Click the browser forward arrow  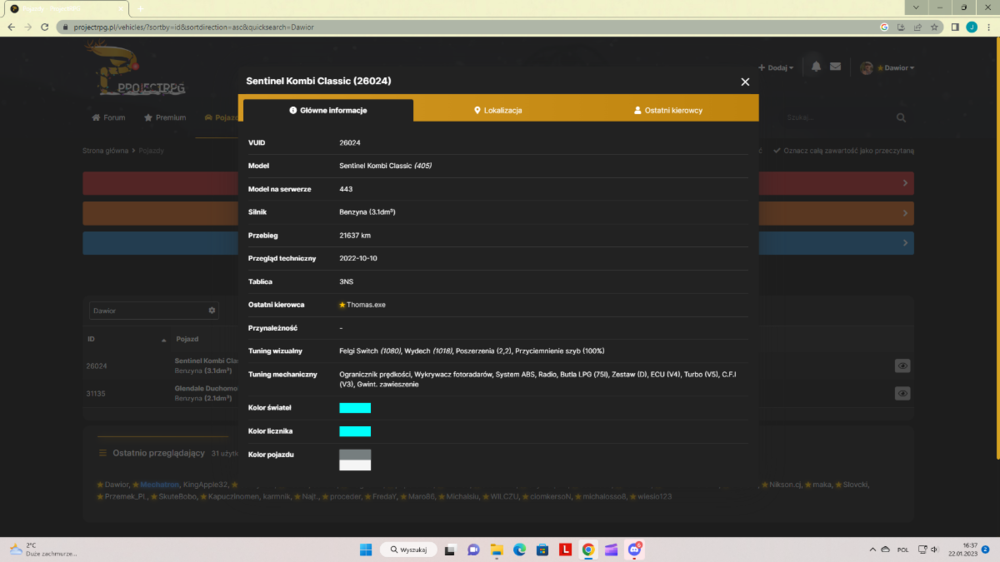pyautogui.click(x=27, y=27)
